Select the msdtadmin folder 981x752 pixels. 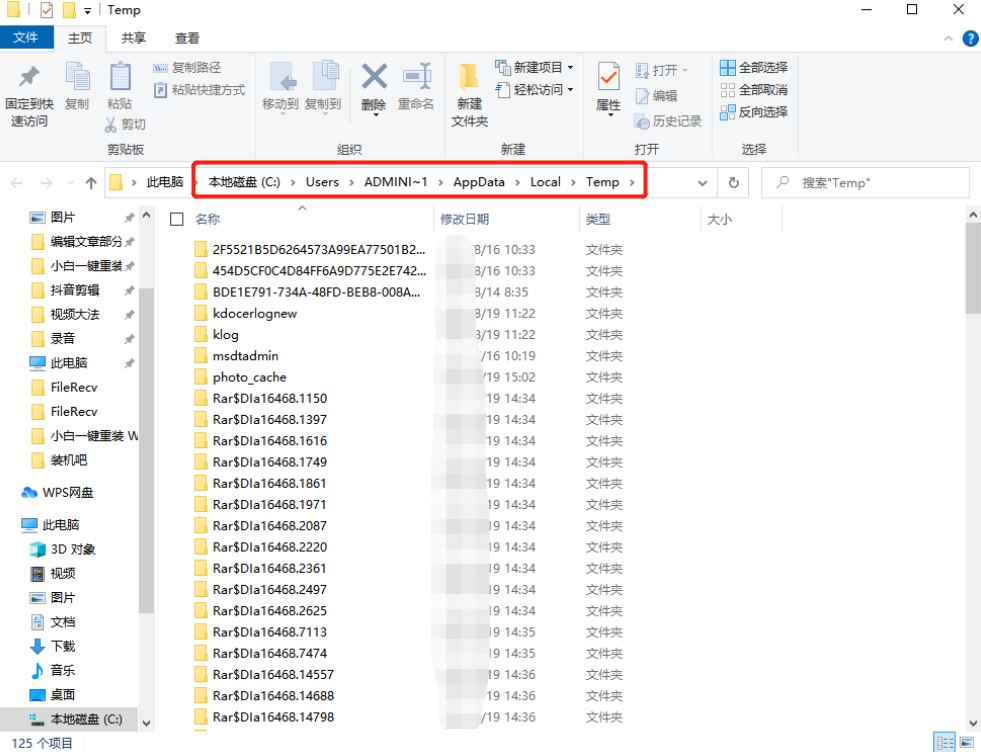[245, 356]
